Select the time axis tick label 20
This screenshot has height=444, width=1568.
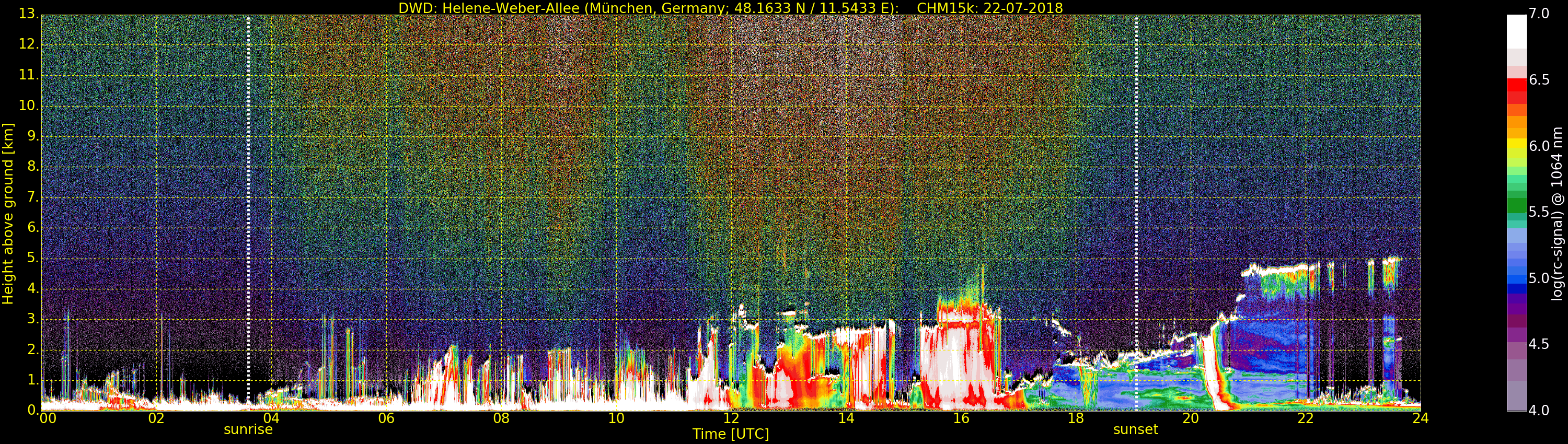coord(1191,418)
